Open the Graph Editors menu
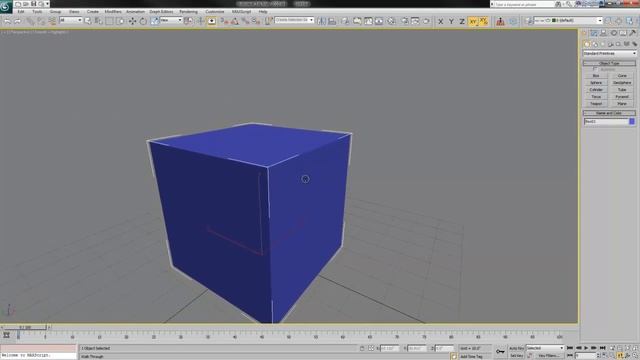The height and width of the screenshot is (360, 640). pyautogui.click(x=161, y=12)
